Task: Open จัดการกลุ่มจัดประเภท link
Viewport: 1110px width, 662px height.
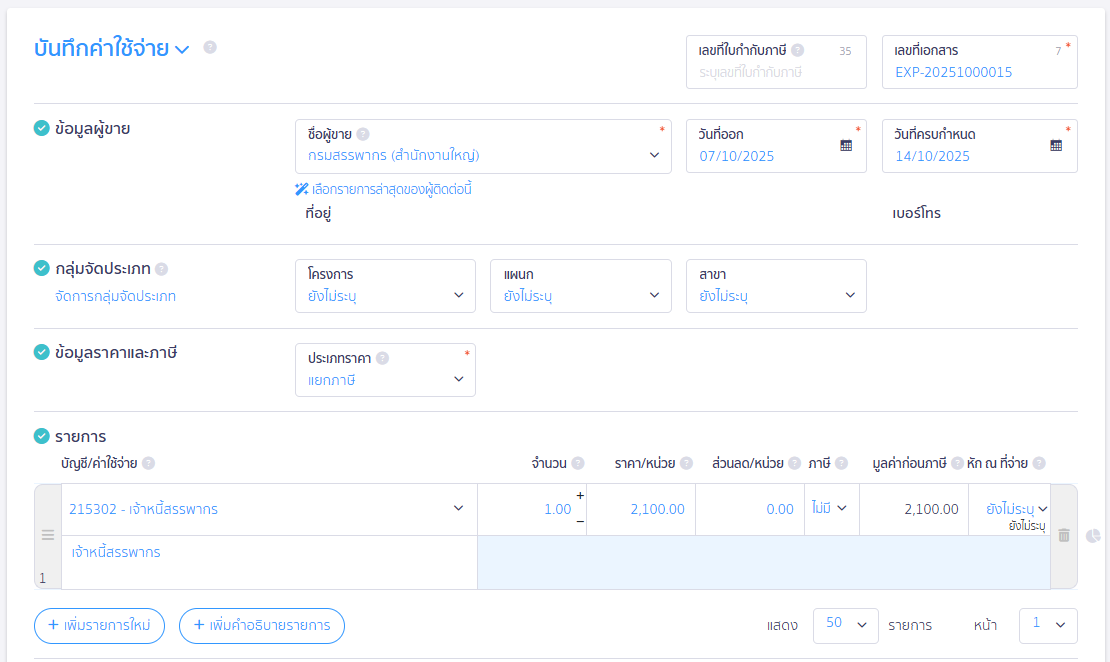Action: click(x=115, y=296)
